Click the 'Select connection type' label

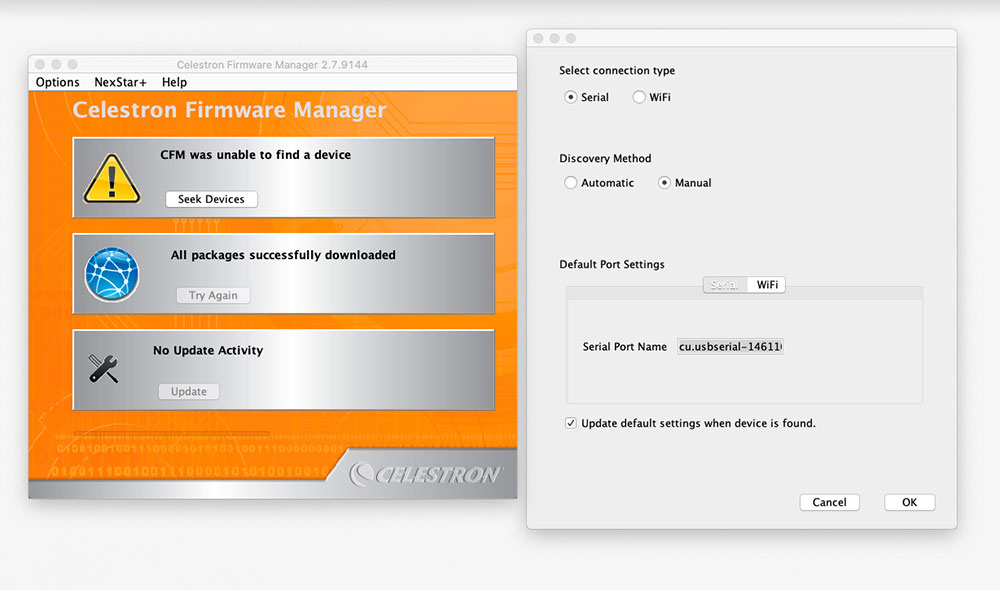(617, 71)
